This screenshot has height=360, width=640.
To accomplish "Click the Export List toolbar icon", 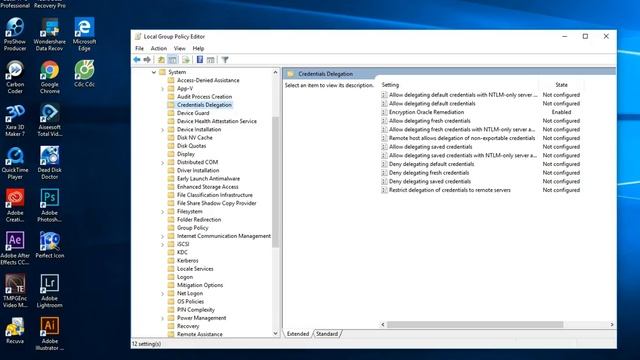I will (186, 60).
